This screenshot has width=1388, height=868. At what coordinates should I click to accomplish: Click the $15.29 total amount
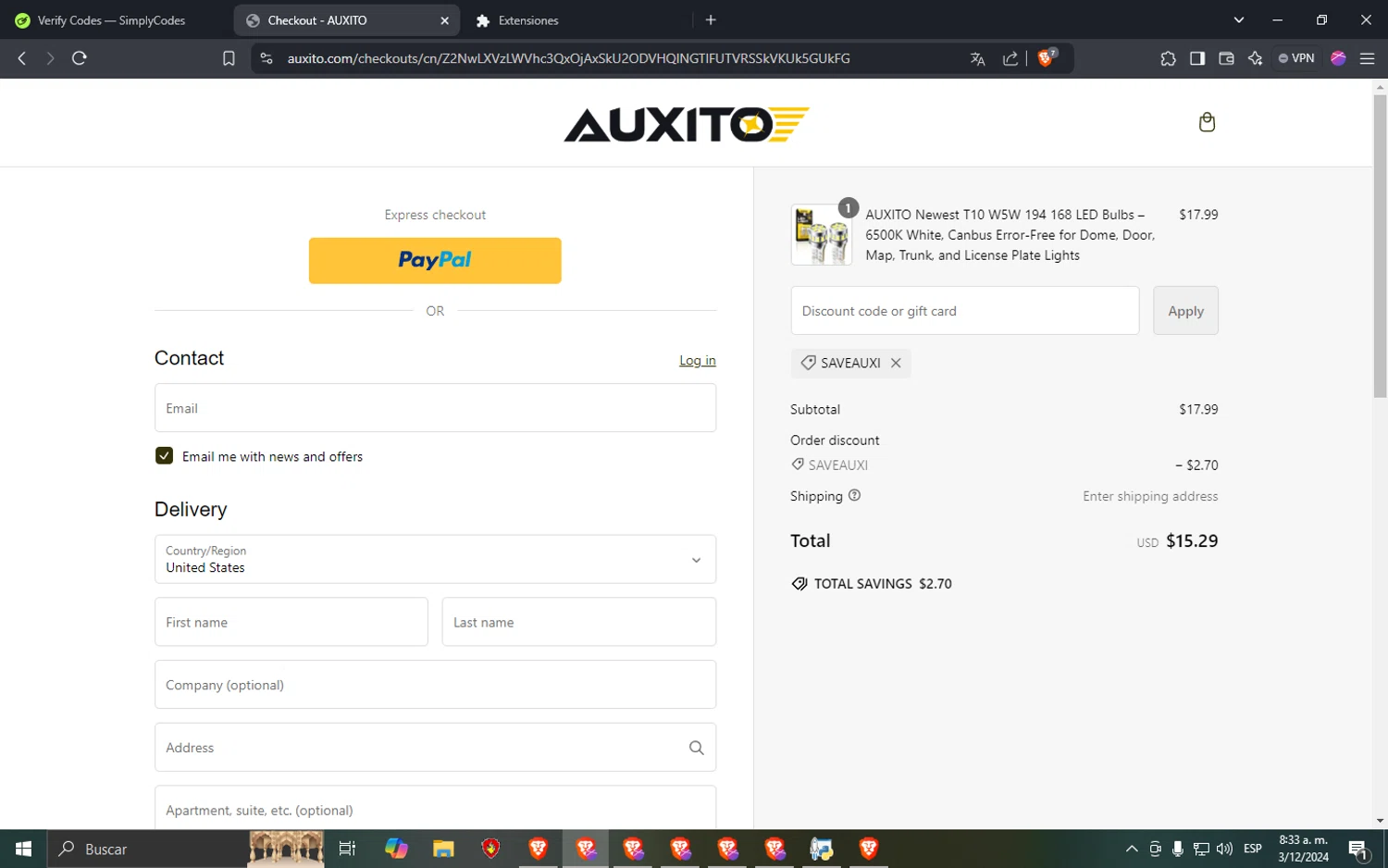1192,541
